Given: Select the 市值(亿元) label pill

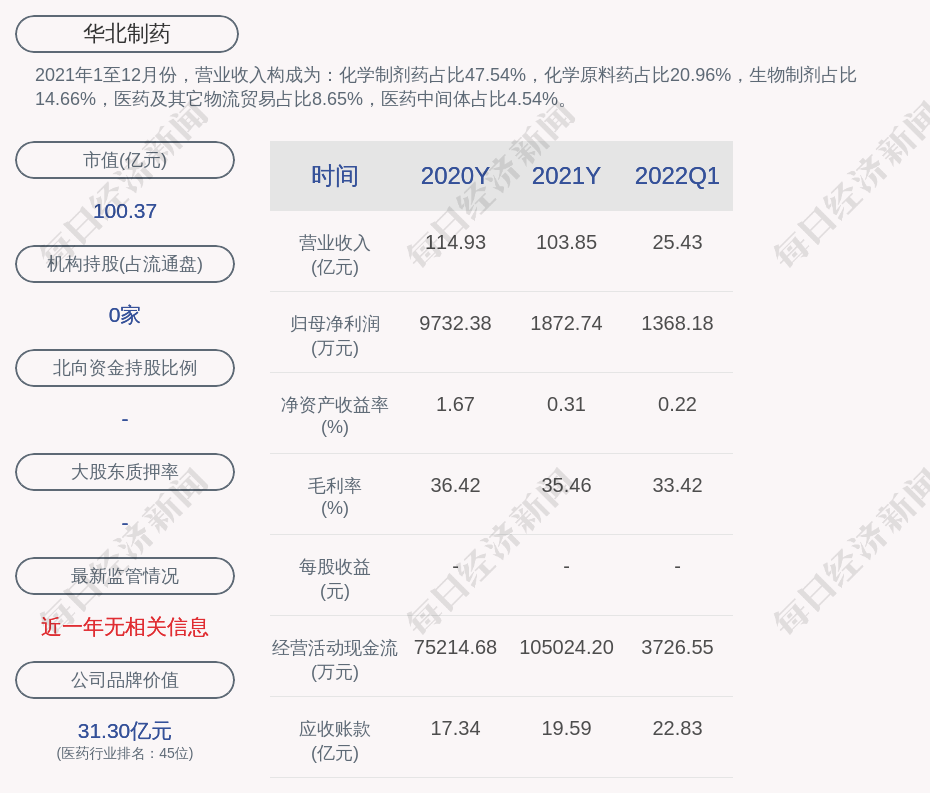Looking at the screenshot, I should point(125,160).
